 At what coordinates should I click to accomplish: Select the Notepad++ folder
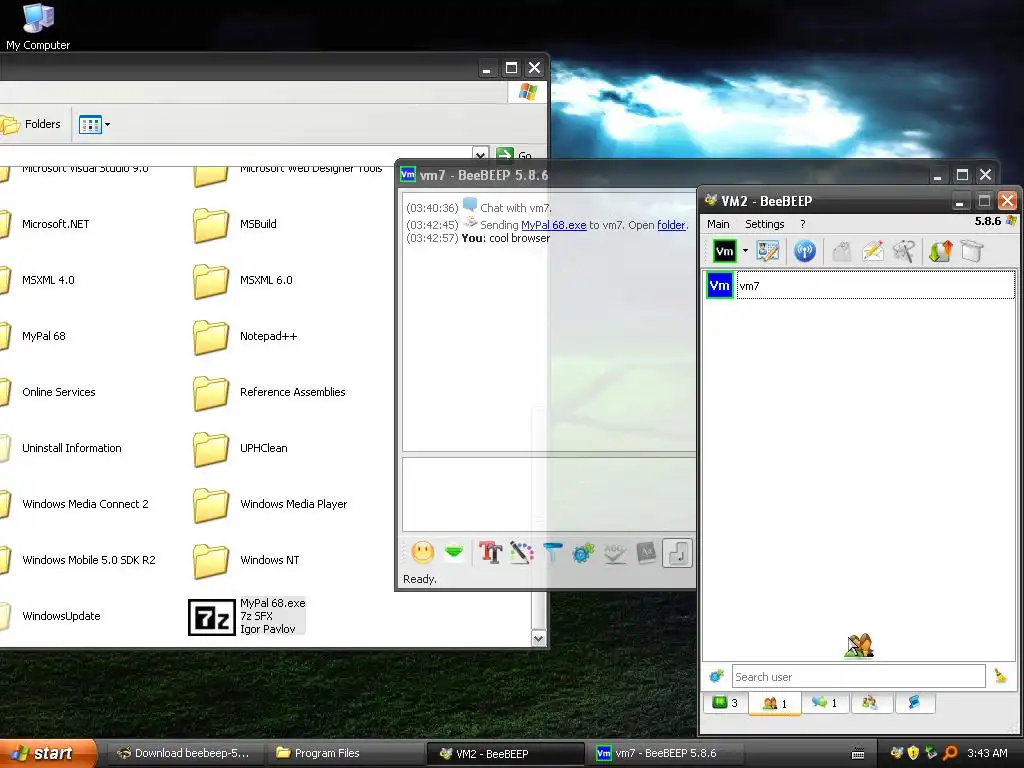[246, 336]
